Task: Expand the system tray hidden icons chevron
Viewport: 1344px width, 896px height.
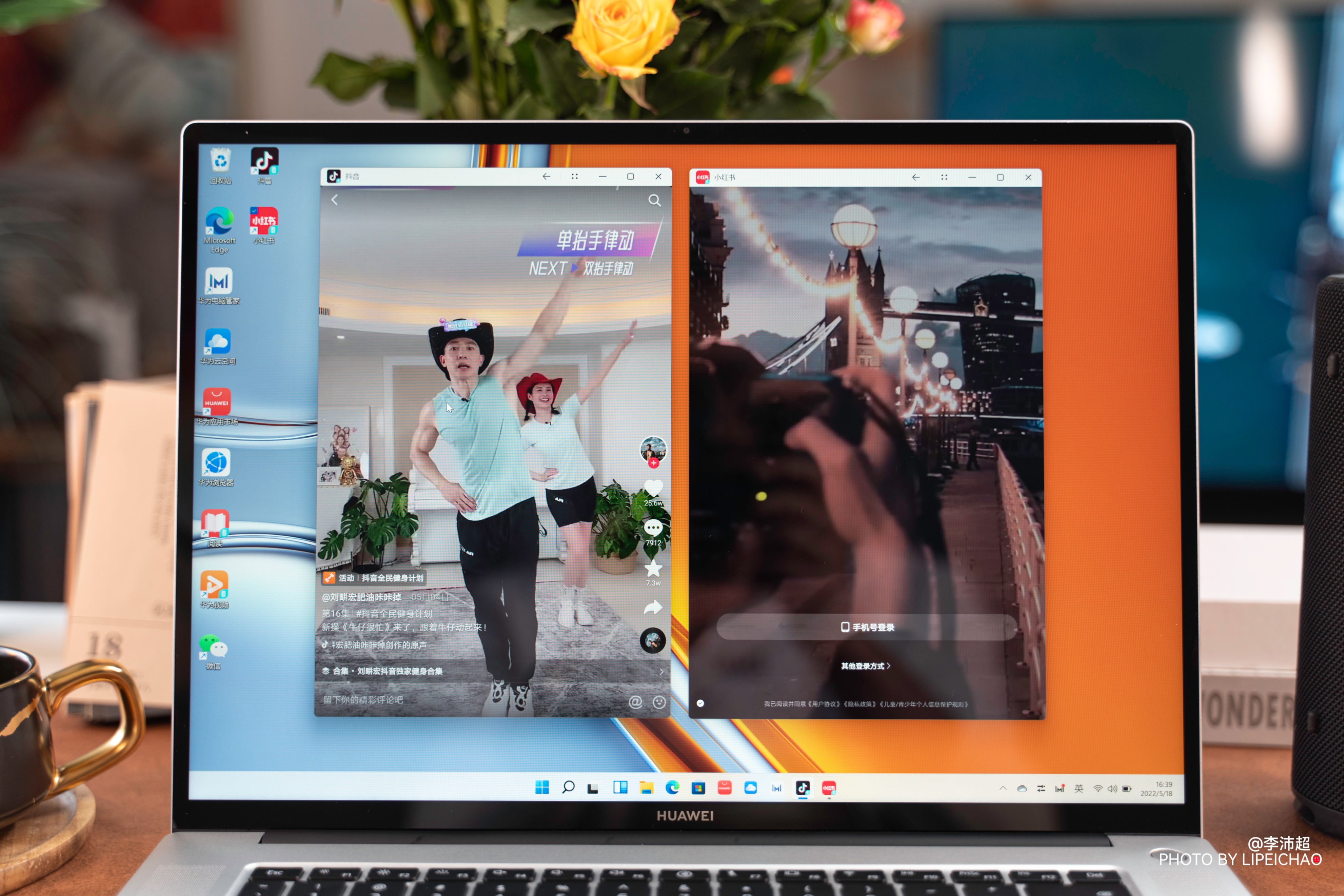Action: (x=1002, y=788)
